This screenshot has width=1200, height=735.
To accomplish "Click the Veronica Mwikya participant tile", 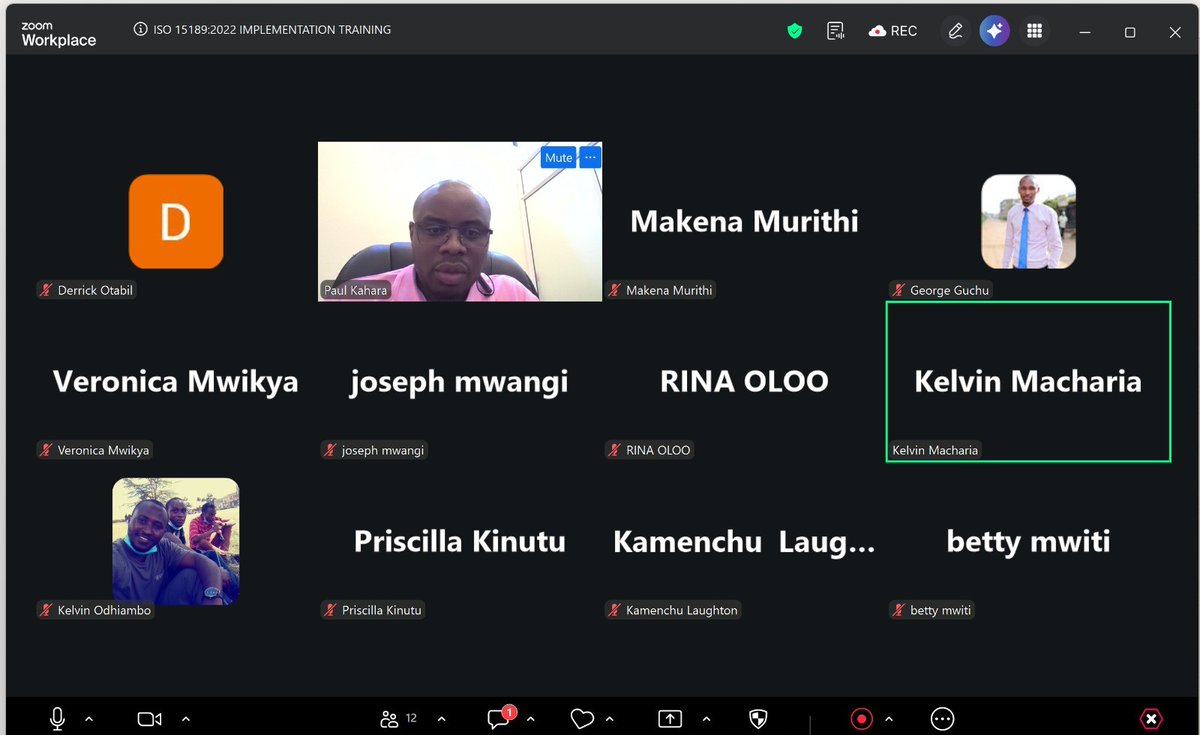I will pos(176,381).
